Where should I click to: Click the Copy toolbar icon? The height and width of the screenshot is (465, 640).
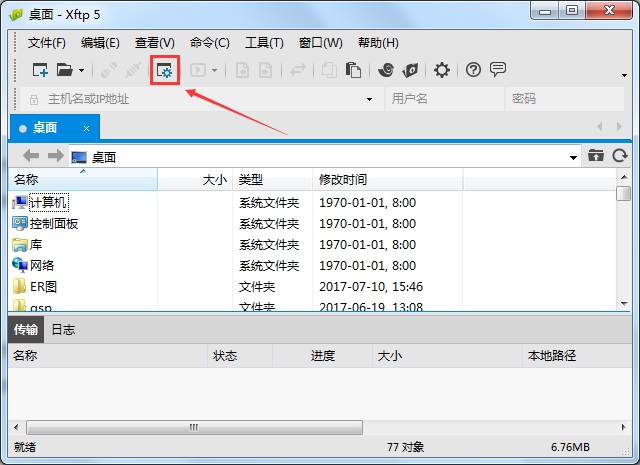click(329, 70)
